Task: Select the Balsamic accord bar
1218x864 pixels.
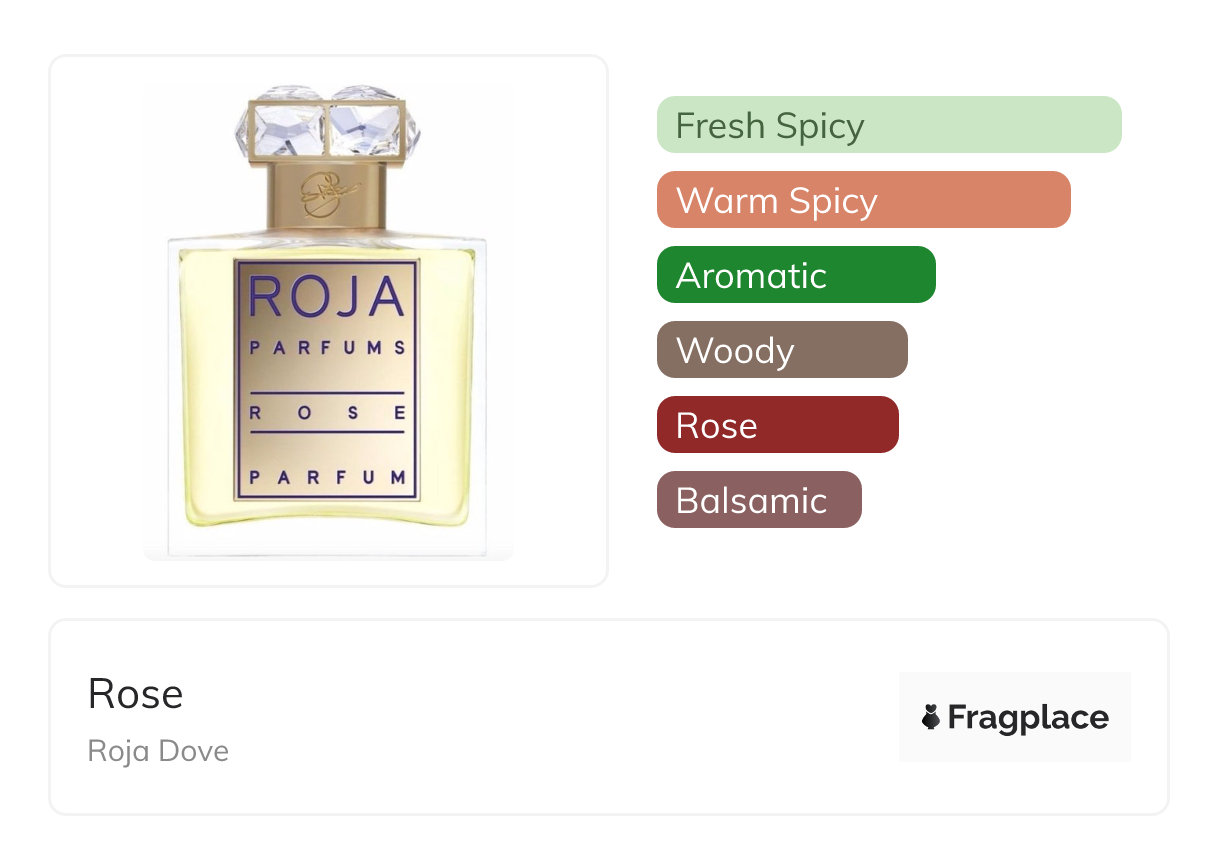Action: coord(758,500)
